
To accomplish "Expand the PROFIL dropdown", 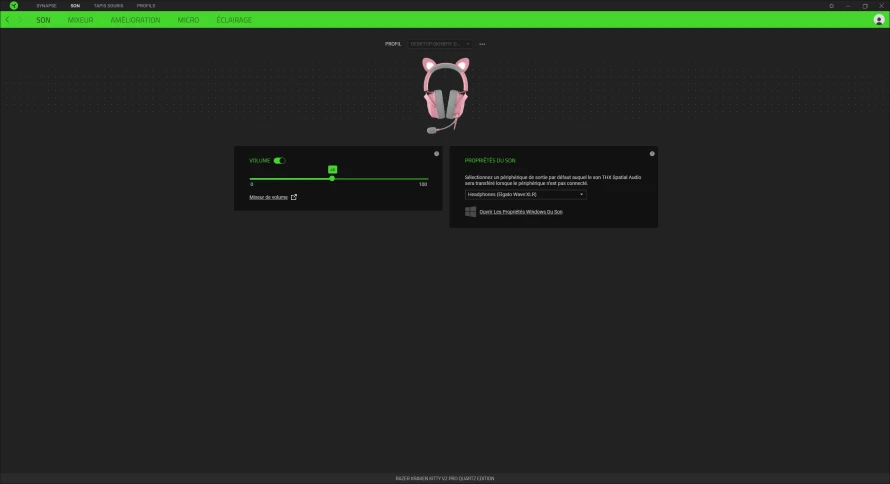I will pyautogui.click(x=440, y=44).
